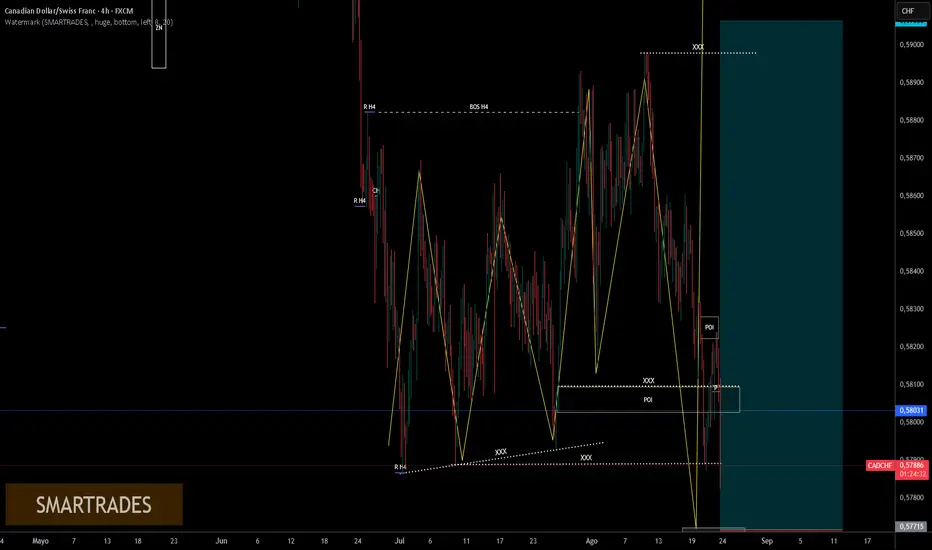
Task: Select the CH label on the chart
Action: [376, 191]
